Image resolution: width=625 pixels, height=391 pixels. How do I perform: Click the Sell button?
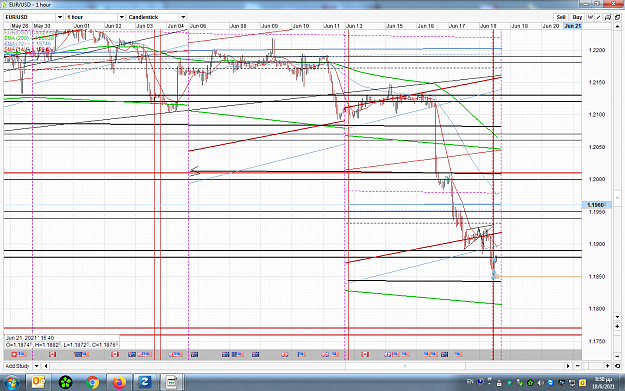pyautogui.click(x=561, y=17)
